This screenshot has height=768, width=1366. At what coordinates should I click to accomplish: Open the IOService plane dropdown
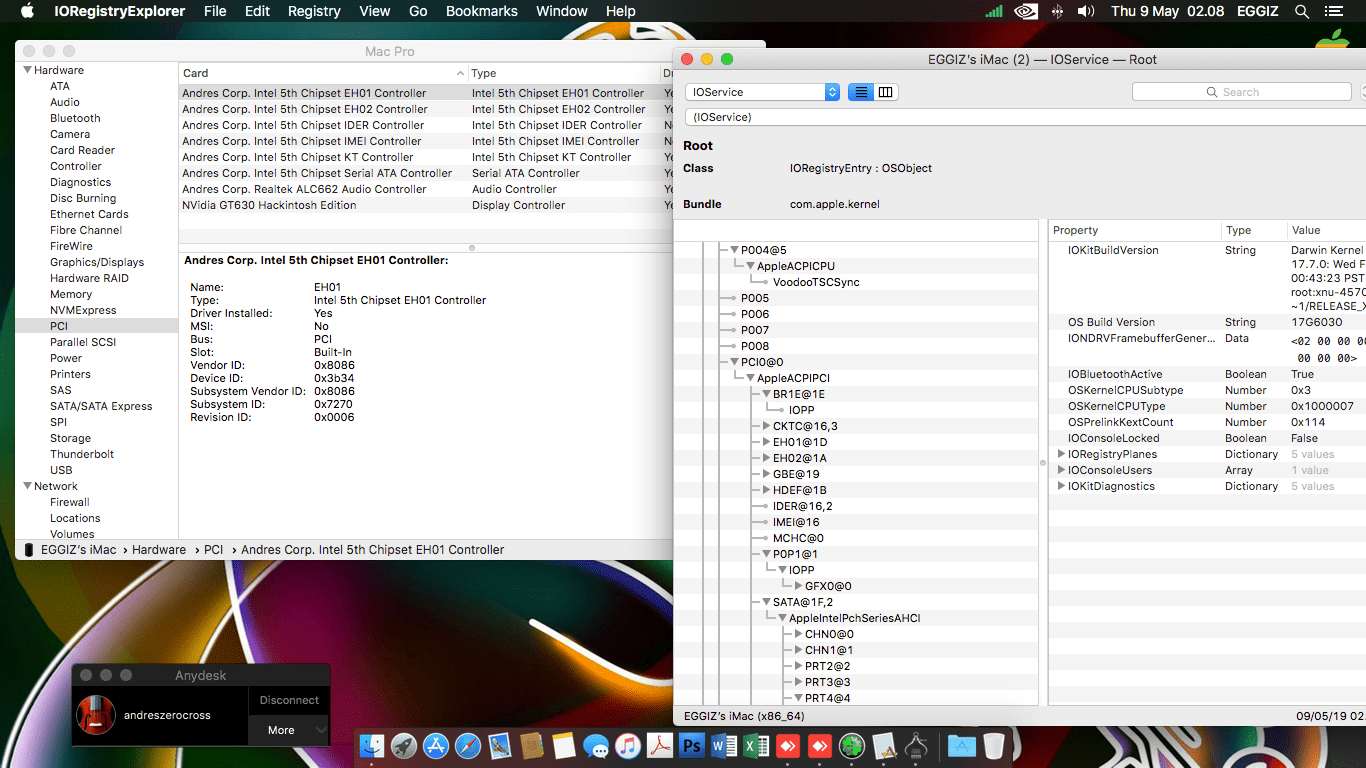(763, 92)
